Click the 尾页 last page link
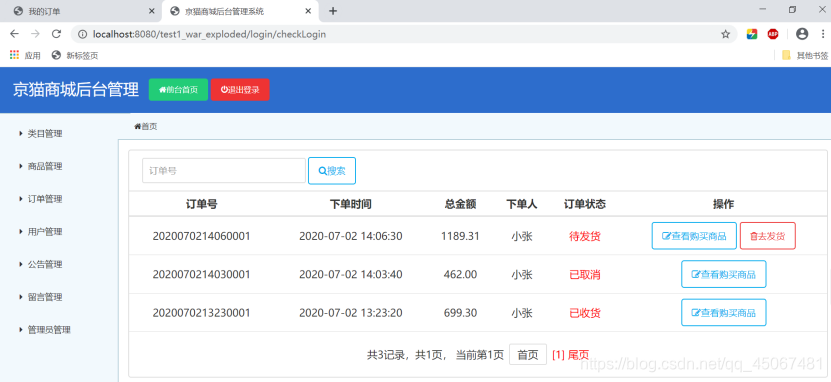Viewport: 831px width, 382px height. 578,354
